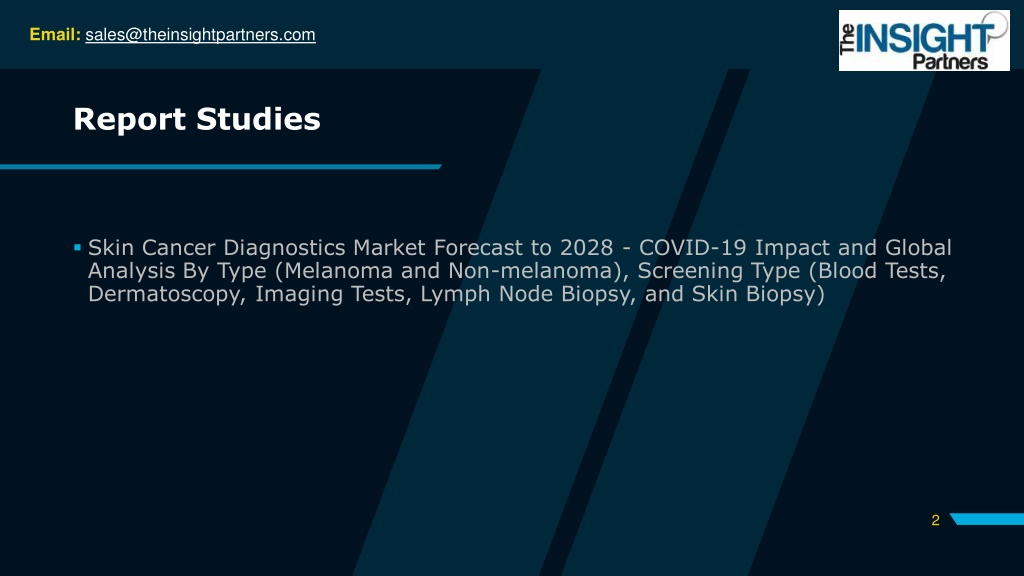Click slide number 2
This screenshot has width=1024, height=576.
pyautogui.click(x=935, y=520)
